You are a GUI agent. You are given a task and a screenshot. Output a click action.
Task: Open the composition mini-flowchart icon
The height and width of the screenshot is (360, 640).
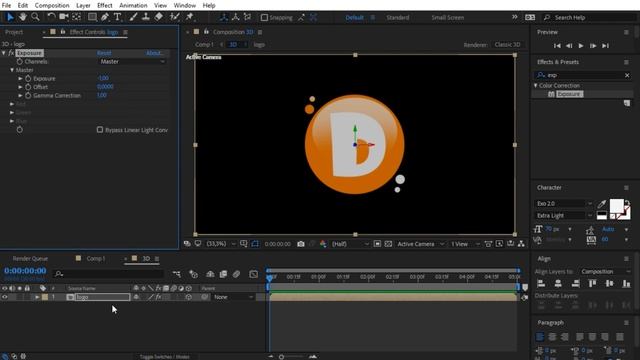[176, 274]
